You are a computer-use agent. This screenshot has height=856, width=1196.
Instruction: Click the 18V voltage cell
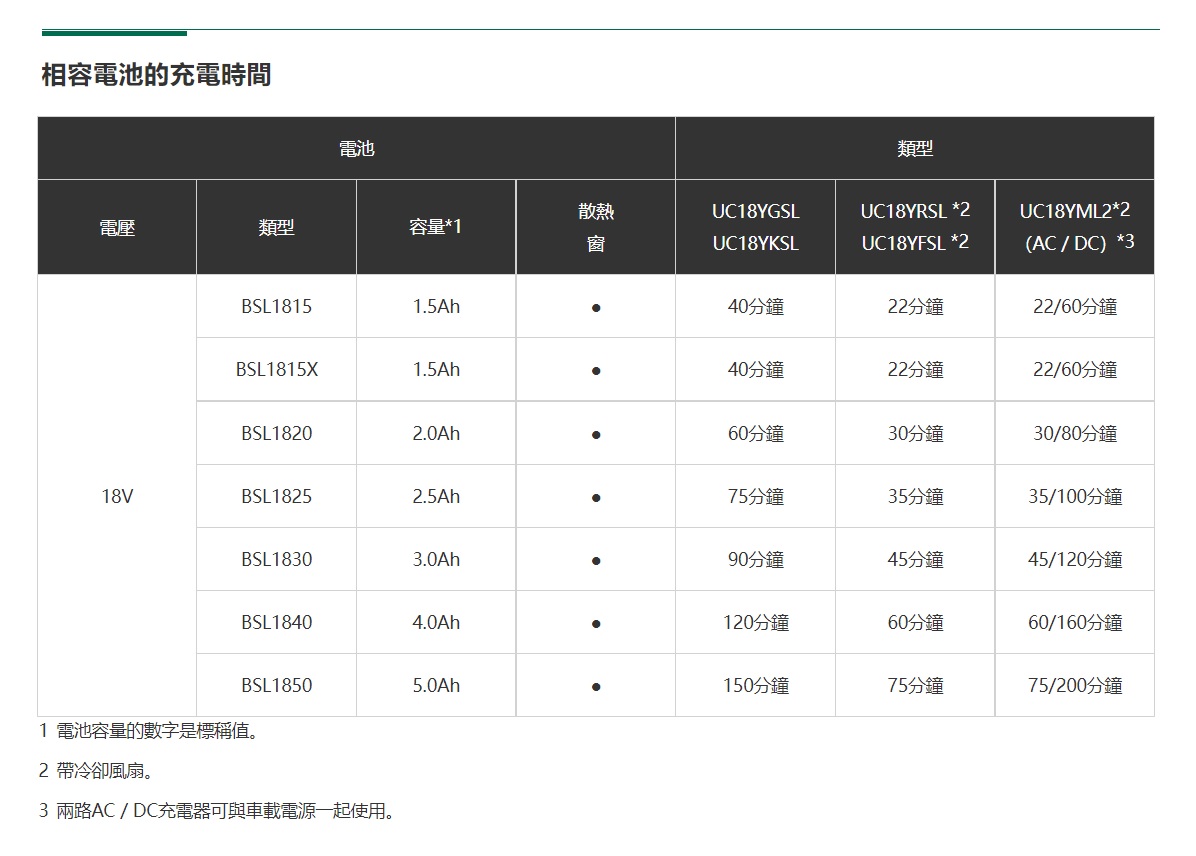(117, 496)
